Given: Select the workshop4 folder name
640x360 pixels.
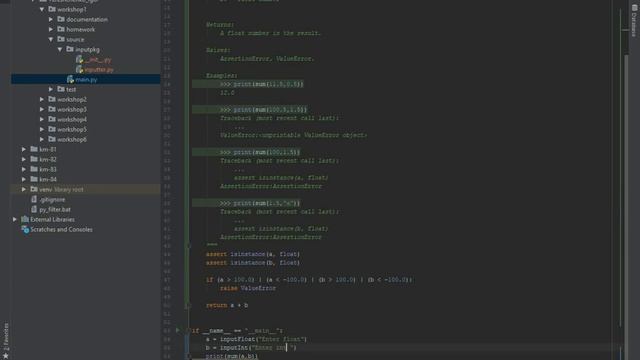Looking at the screenshot, I should (72, 119).
